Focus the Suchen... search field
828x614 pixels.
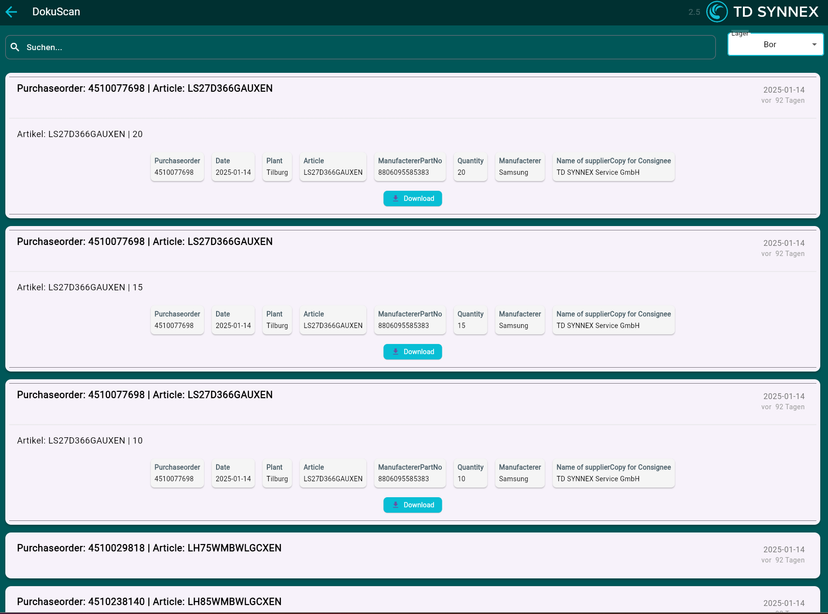360,47
